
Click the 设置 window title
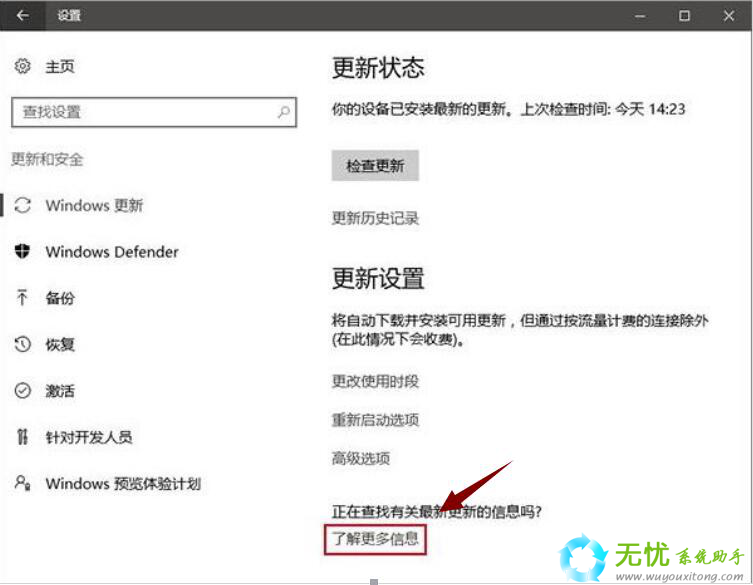point(69,16)
